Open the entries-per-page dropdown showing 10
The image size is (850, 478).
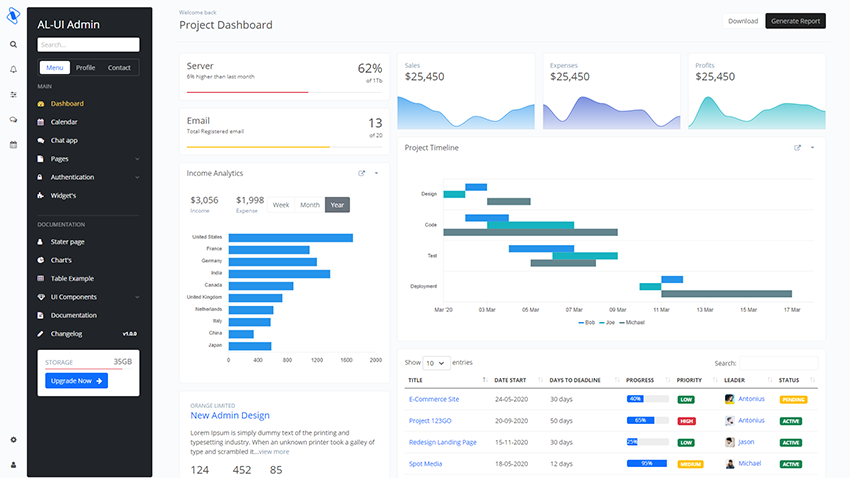coord(435,362)
